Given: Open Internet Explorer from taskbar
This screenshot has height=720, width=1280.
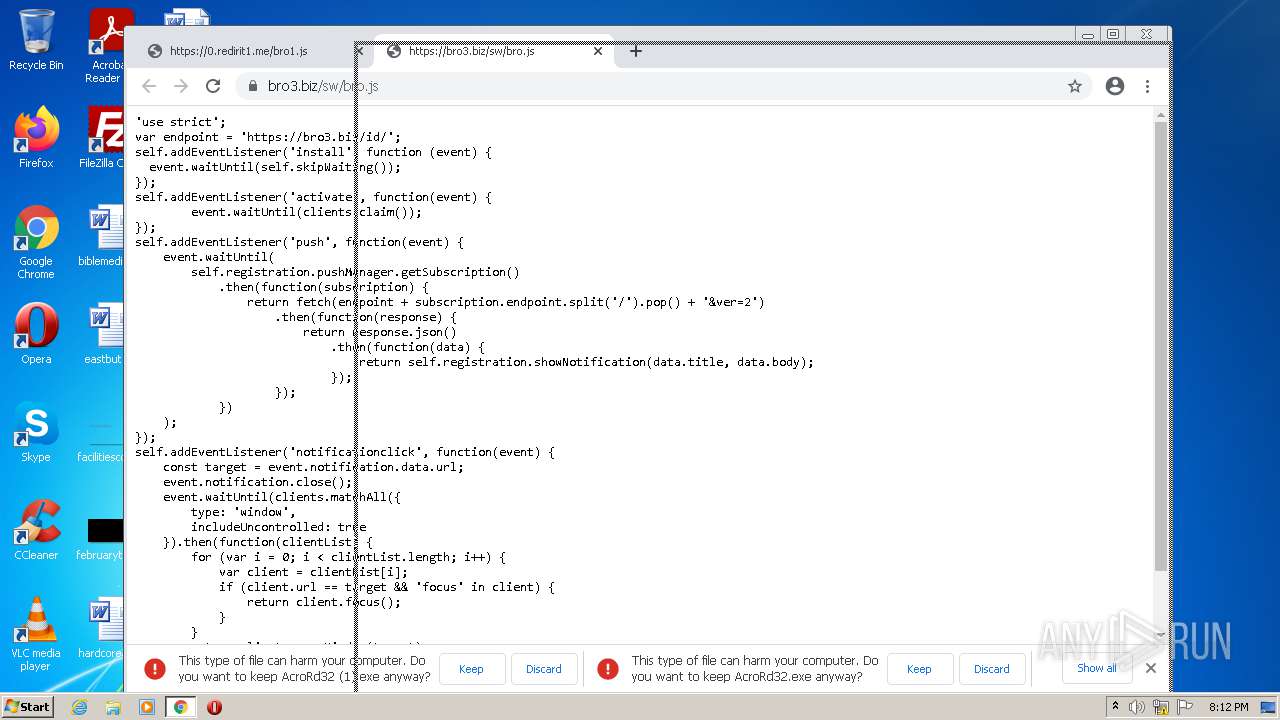Looking at the screenshot, I should [x=79, y=707].
